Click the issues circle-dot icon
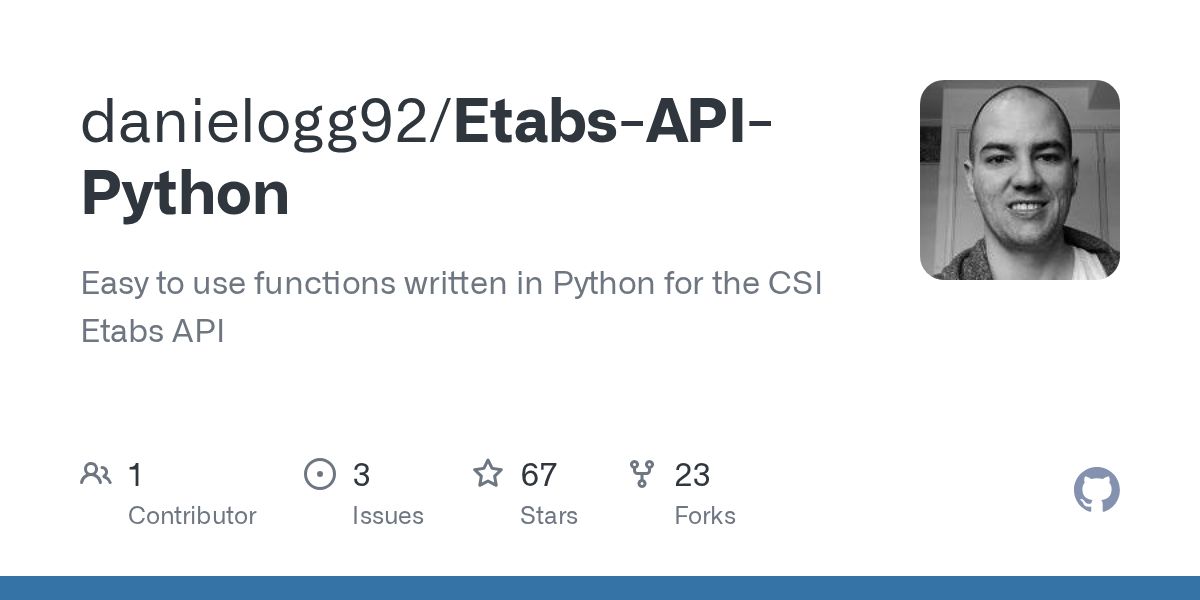This screenshot has width=1200, height=600. coord(320,474)
